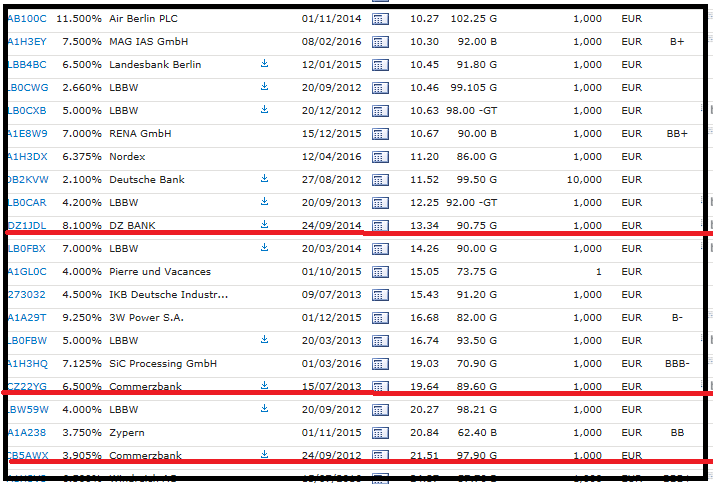Open bond link 273032
The height and width of the screenshot is (484, 713).
26,295
